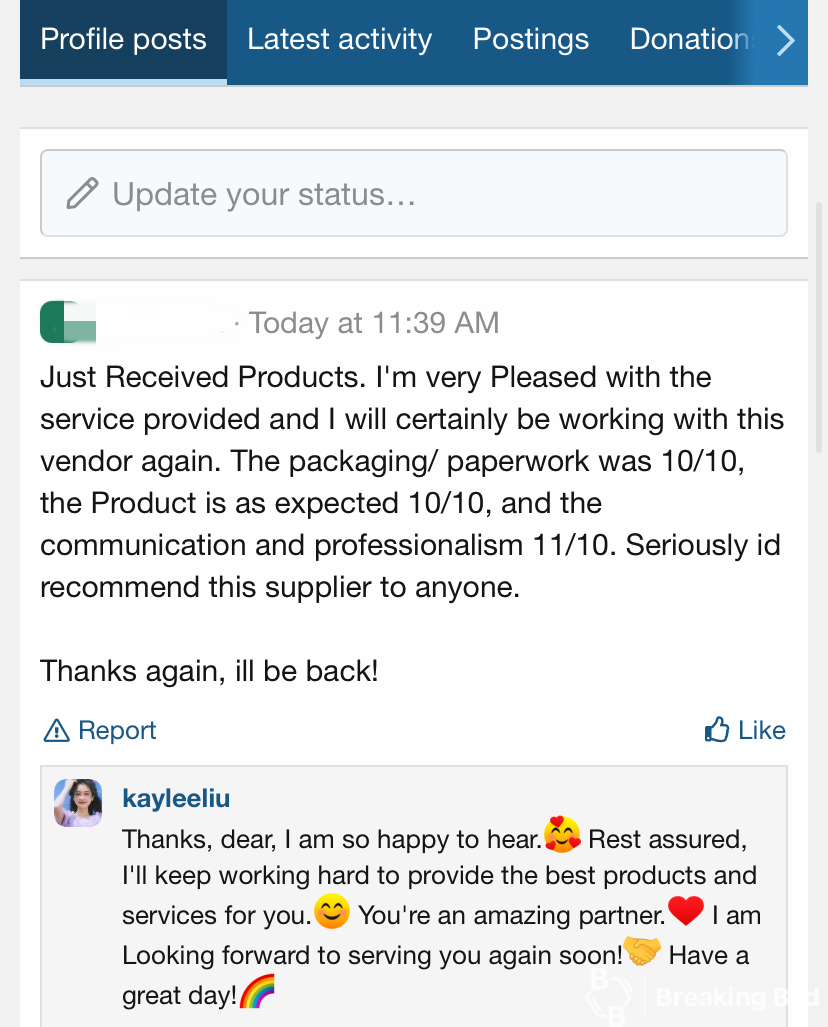Report the post via warning triangle icon
Screen dimensions: 828x1027
[57, 731]
